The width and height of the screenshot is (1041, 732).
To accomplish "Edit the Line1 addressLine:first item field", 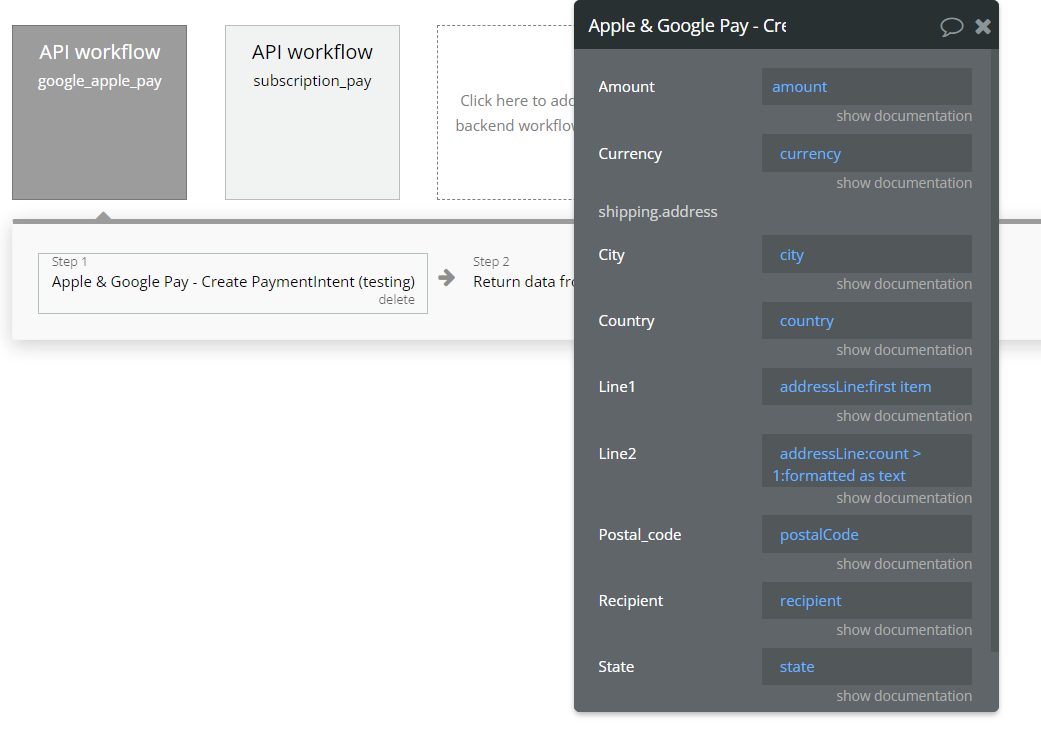I will click(866, 386).
